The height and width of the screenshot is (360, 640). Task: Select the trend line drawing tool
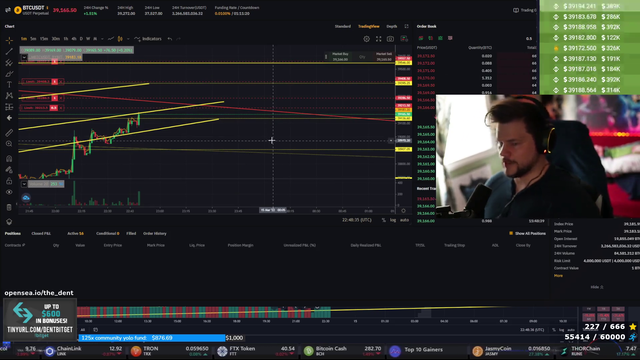click(x=9, y=51)
